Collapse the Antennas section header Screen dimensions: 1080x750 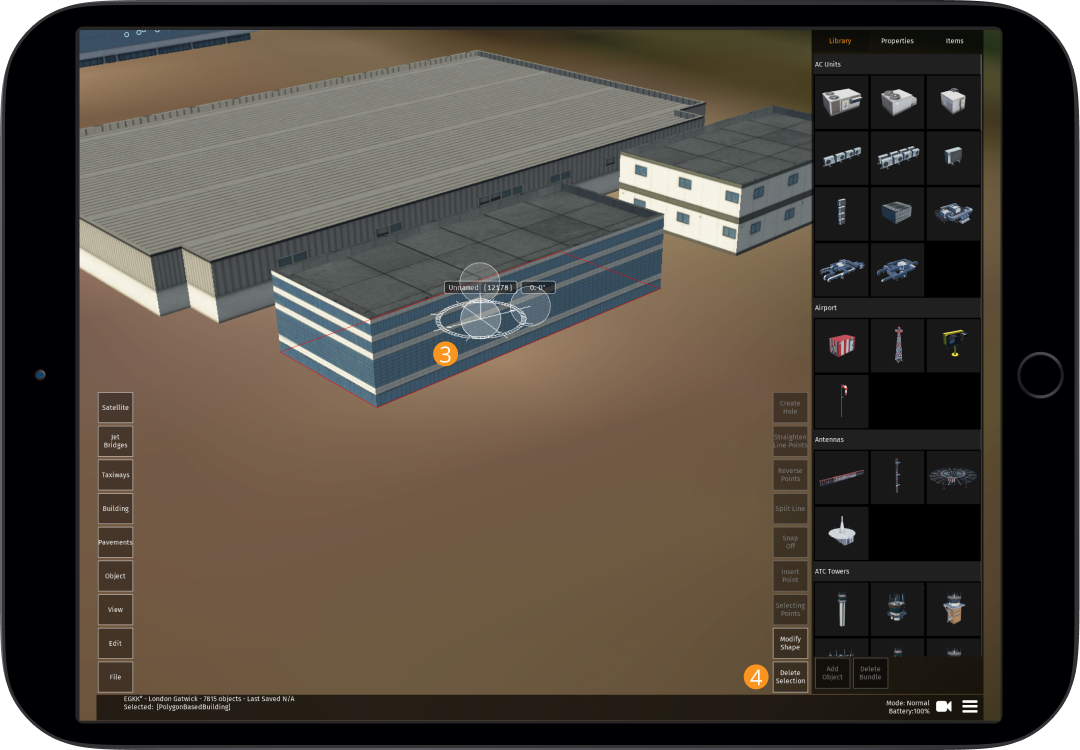click(896, 439)
